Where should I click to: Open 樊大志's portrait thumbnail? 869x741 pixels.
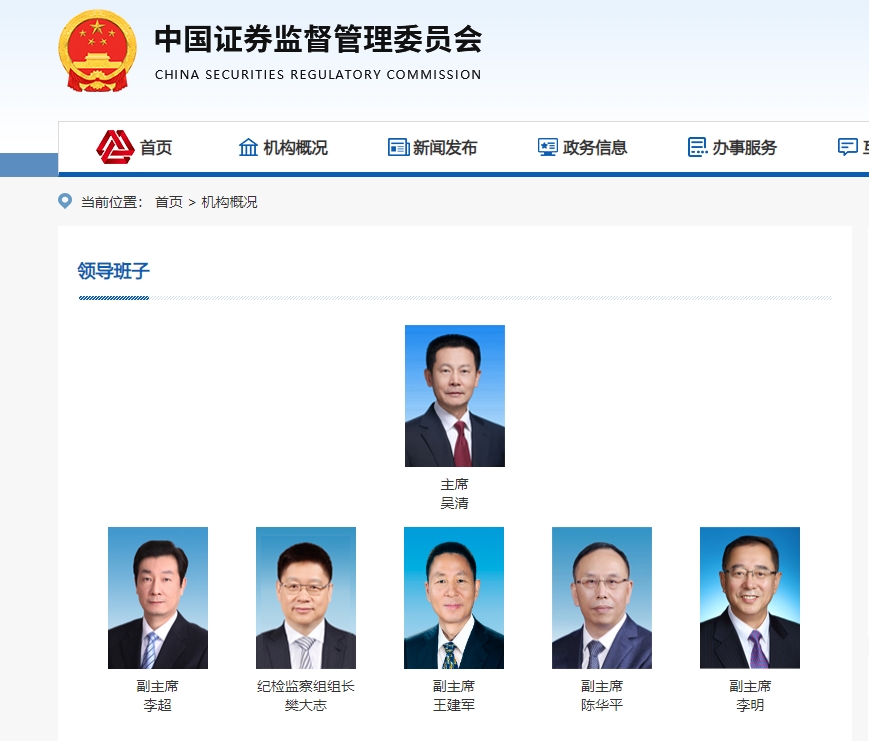click(x=306, y=598)
